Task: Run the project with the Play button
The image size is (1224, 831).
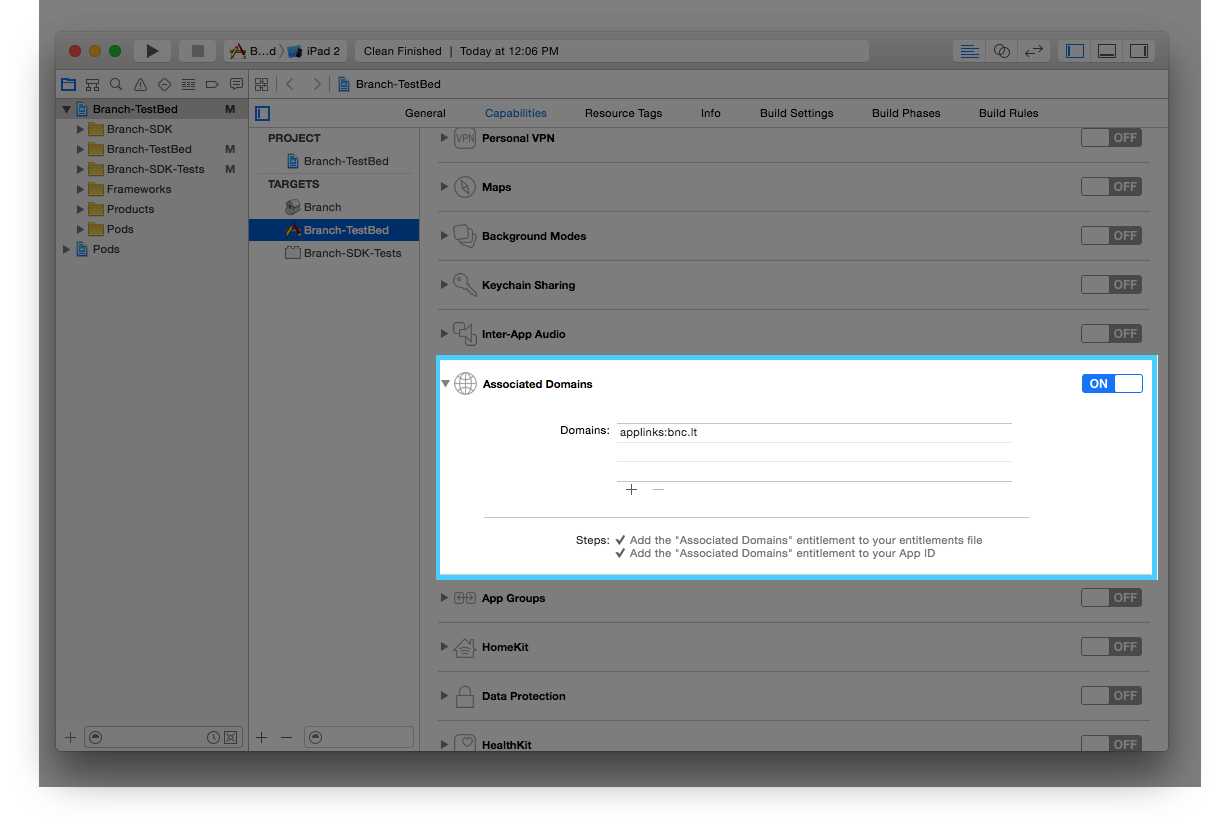Action: tap(152, 51)
